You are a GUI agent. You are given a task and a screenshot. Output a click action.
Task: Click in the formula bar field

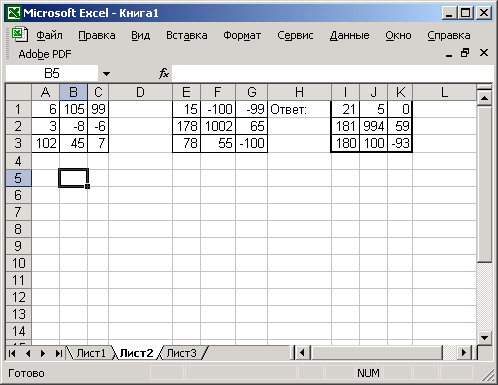[332, 73]
